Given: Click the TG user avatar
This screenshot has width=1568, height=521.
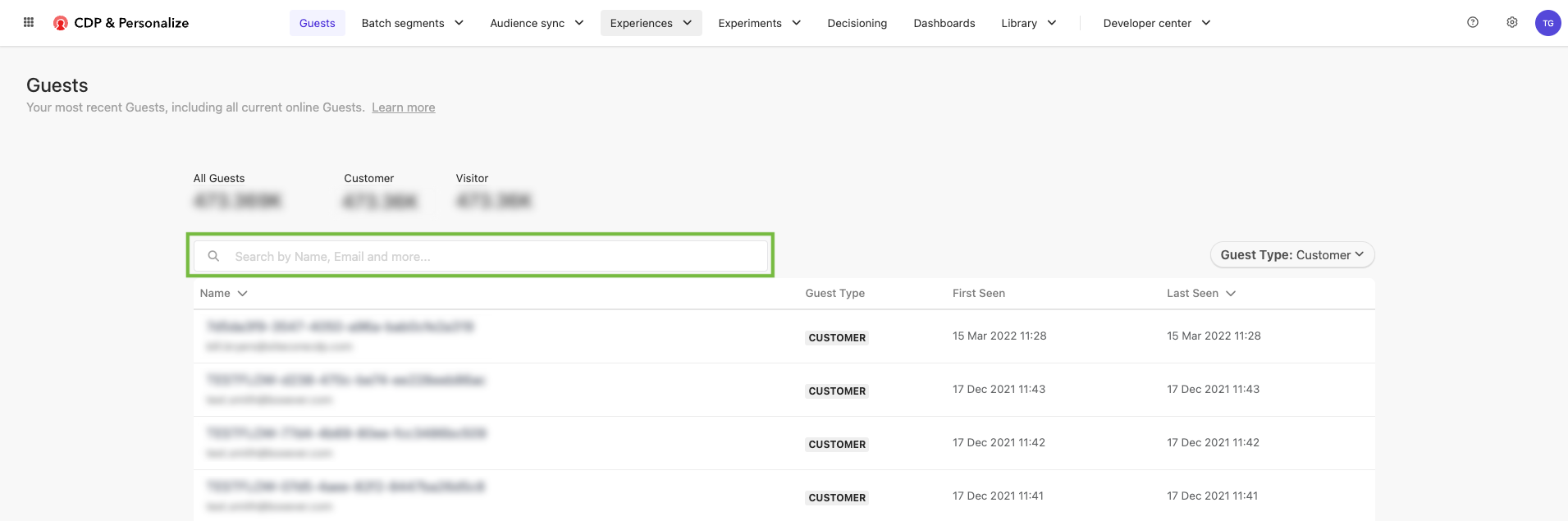Looking at the screenshot, I should pos(1547,23).
